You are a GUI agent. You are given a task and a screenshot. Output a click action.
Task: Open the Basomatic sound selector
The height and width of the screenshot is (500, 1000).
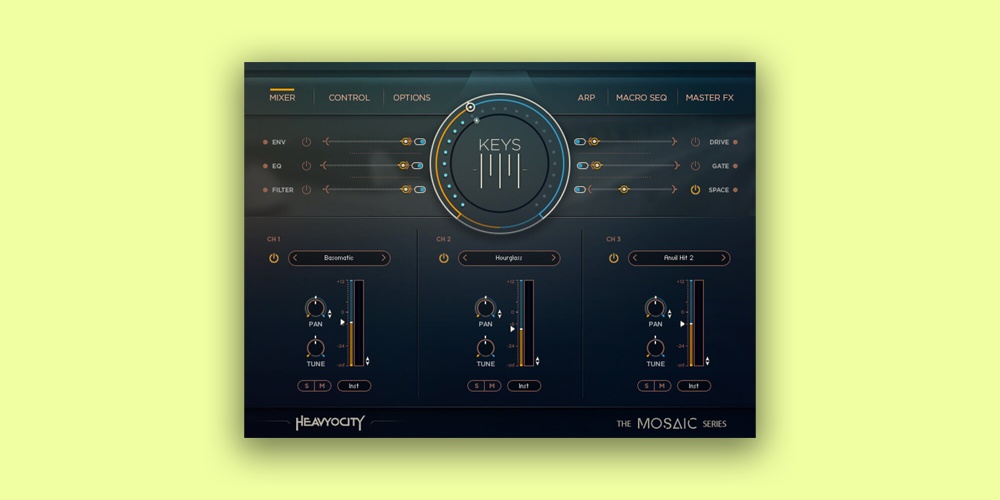click(x=339, y=258)
